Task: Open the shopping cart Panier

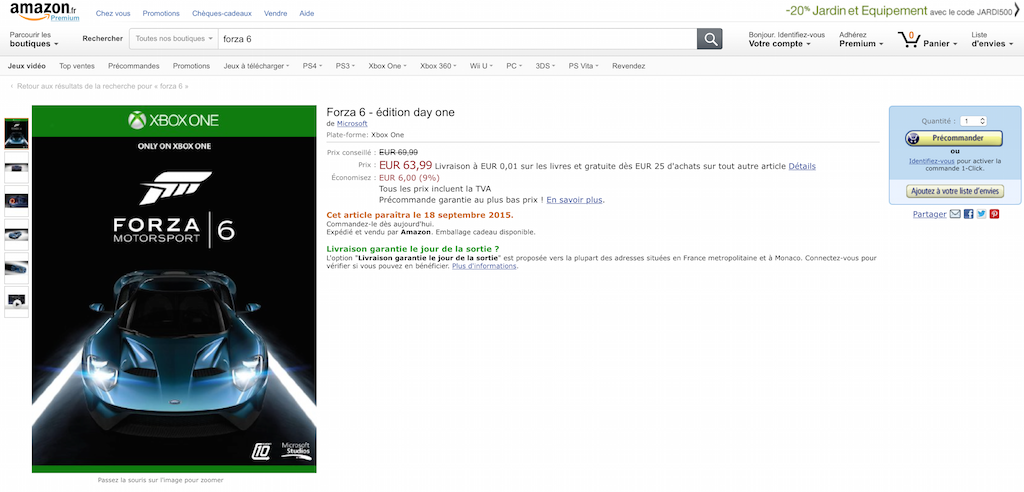Action: pyautogui.click(x=925, y=41)
